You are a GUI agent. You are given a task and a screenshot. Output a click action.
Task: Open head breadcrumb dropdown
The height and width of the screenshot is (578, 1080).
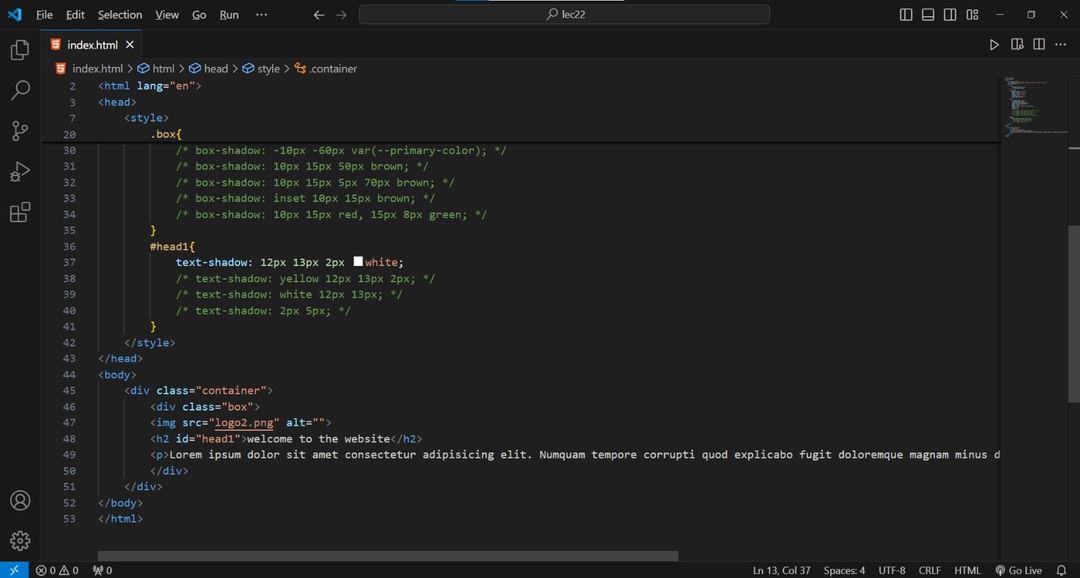tap(209, 68)
